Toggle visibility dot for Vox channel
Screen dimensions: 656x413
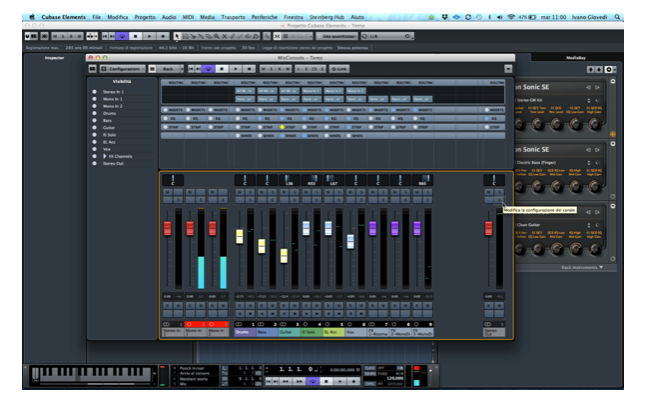coord(94,149)
